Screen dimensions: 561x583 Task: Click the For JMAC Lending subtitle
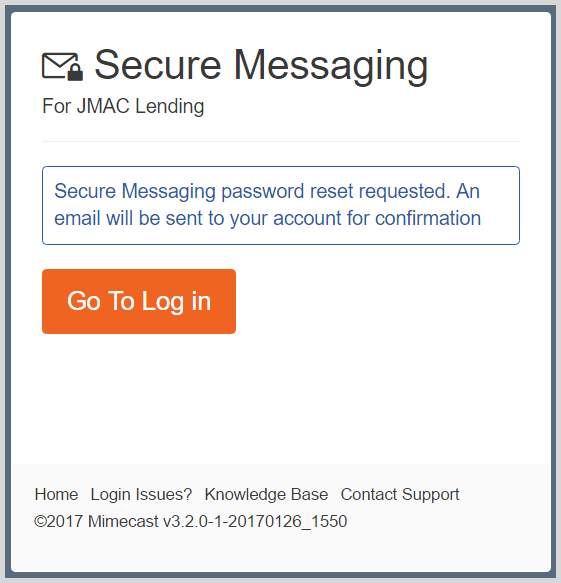[x=123, y=106]
